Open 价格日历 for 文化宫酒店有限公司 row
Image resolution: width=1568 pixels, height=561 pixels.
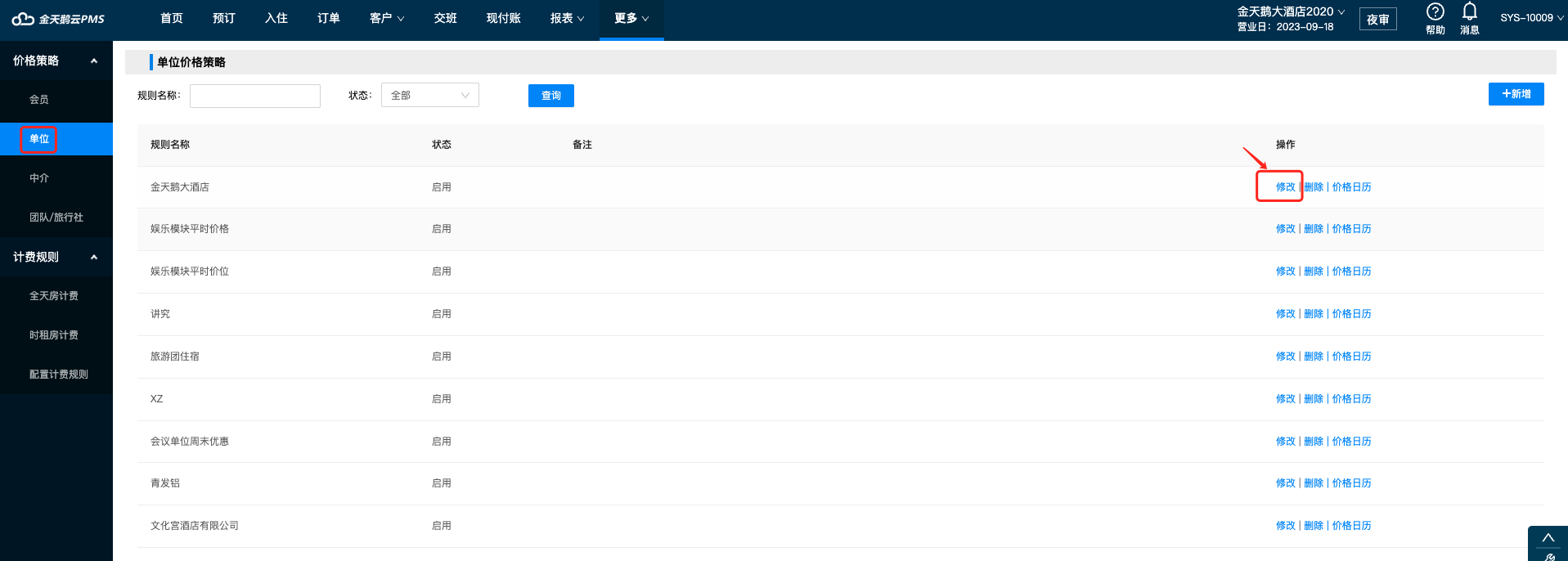(1352, 526)
